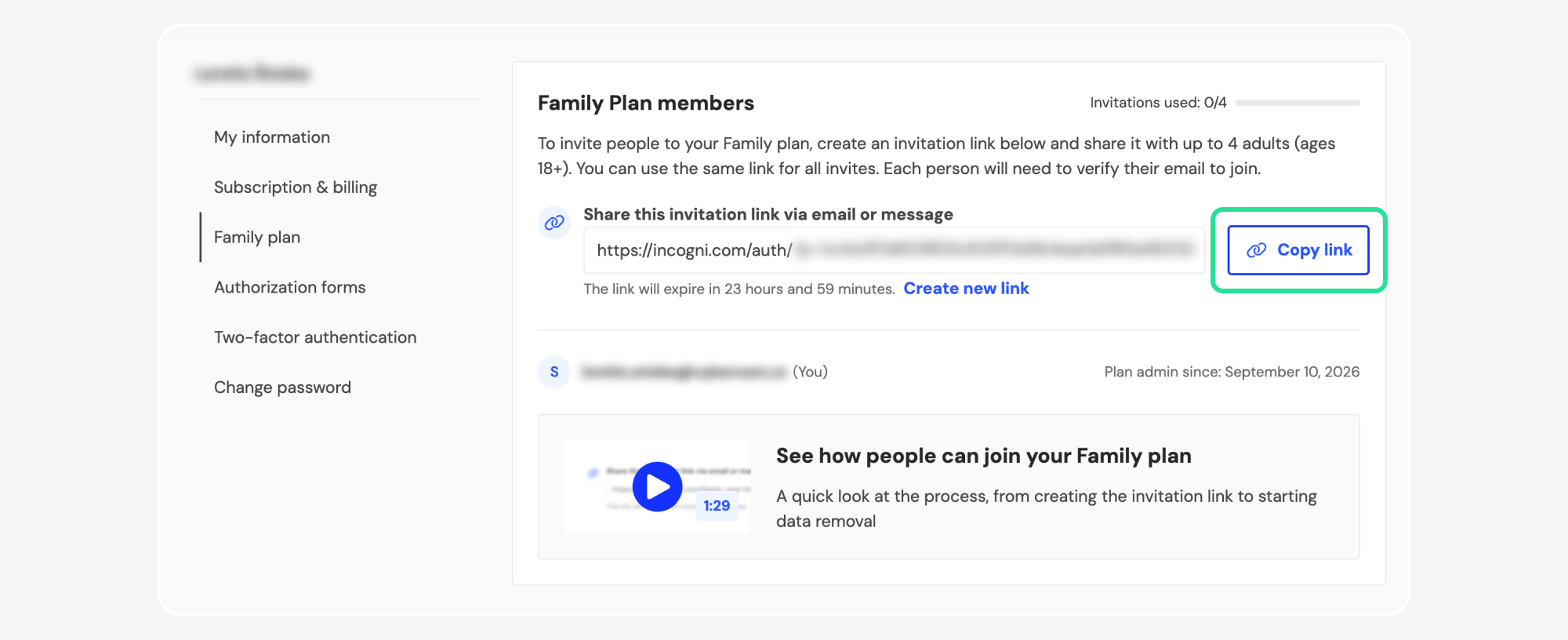Click the '(You)' label

810,372
